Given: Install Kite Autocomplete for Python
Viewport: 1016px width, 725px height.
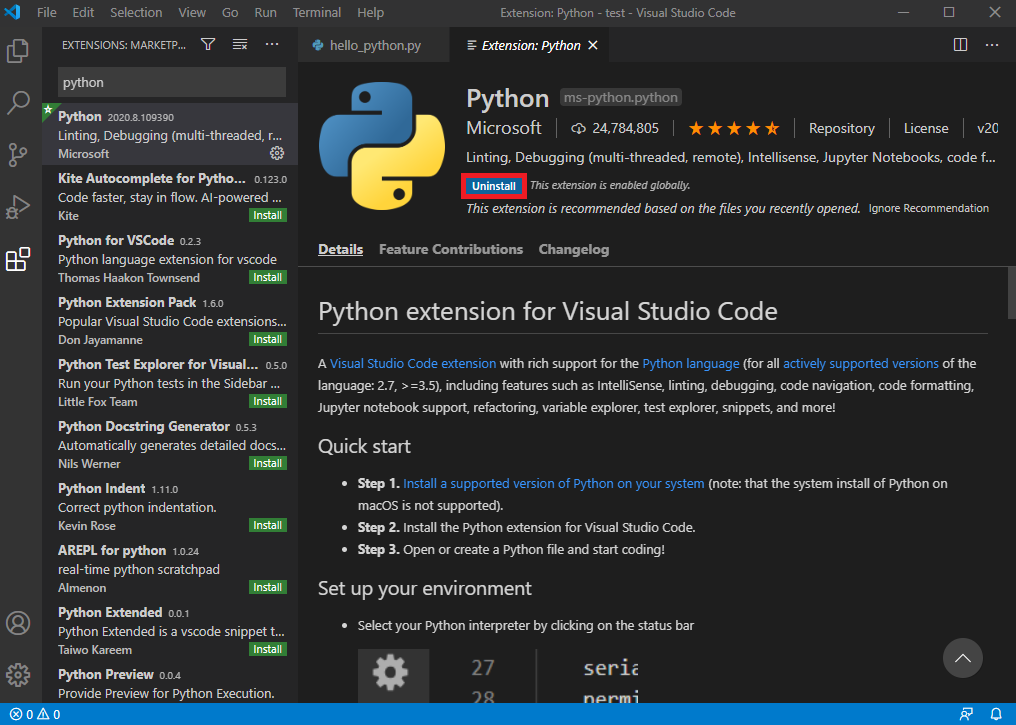Looking at the screenshot, I should pyautogui.click(x=268, y=215).
